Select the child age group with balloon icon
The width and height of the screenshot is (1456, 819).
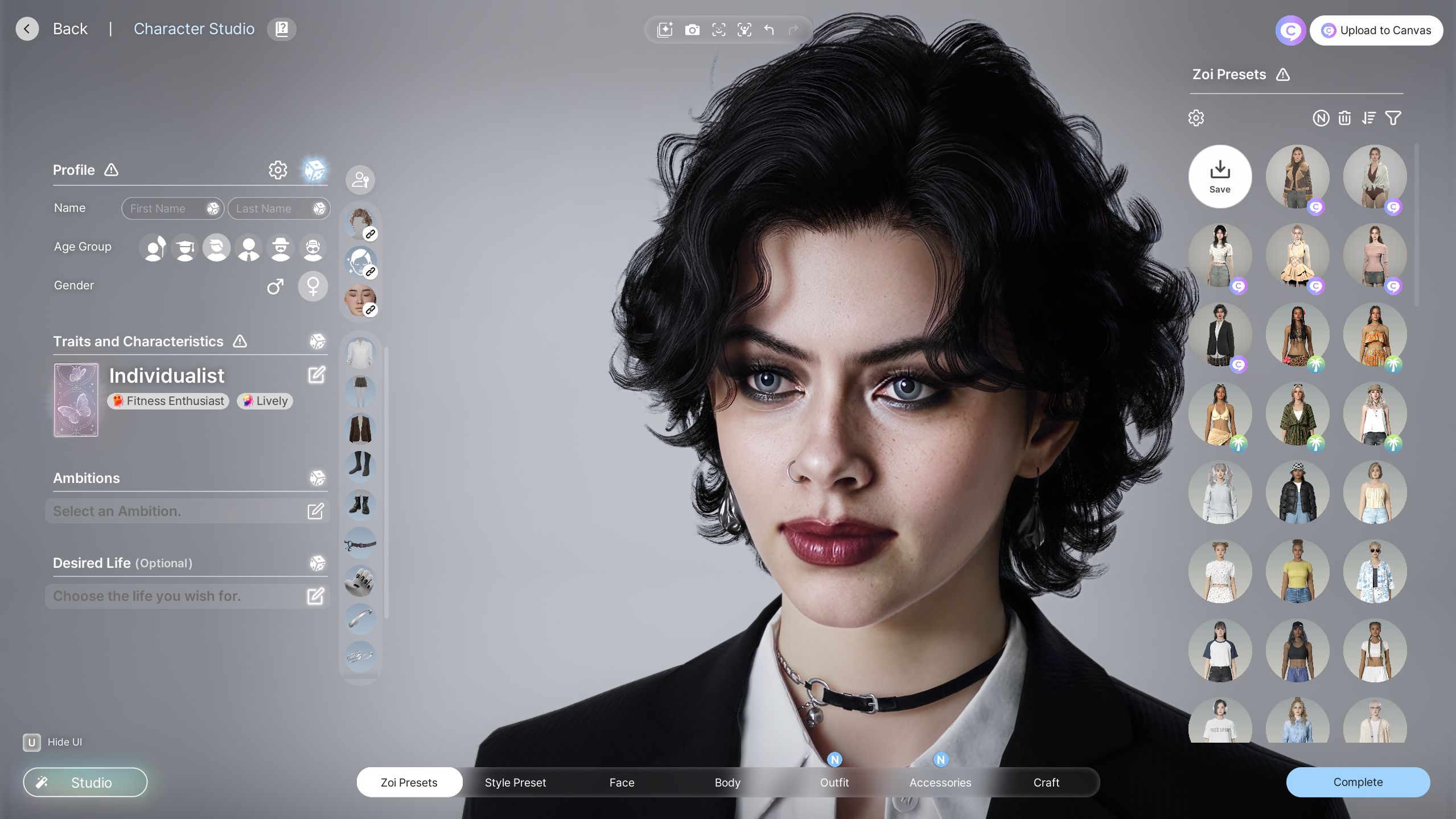154,248
